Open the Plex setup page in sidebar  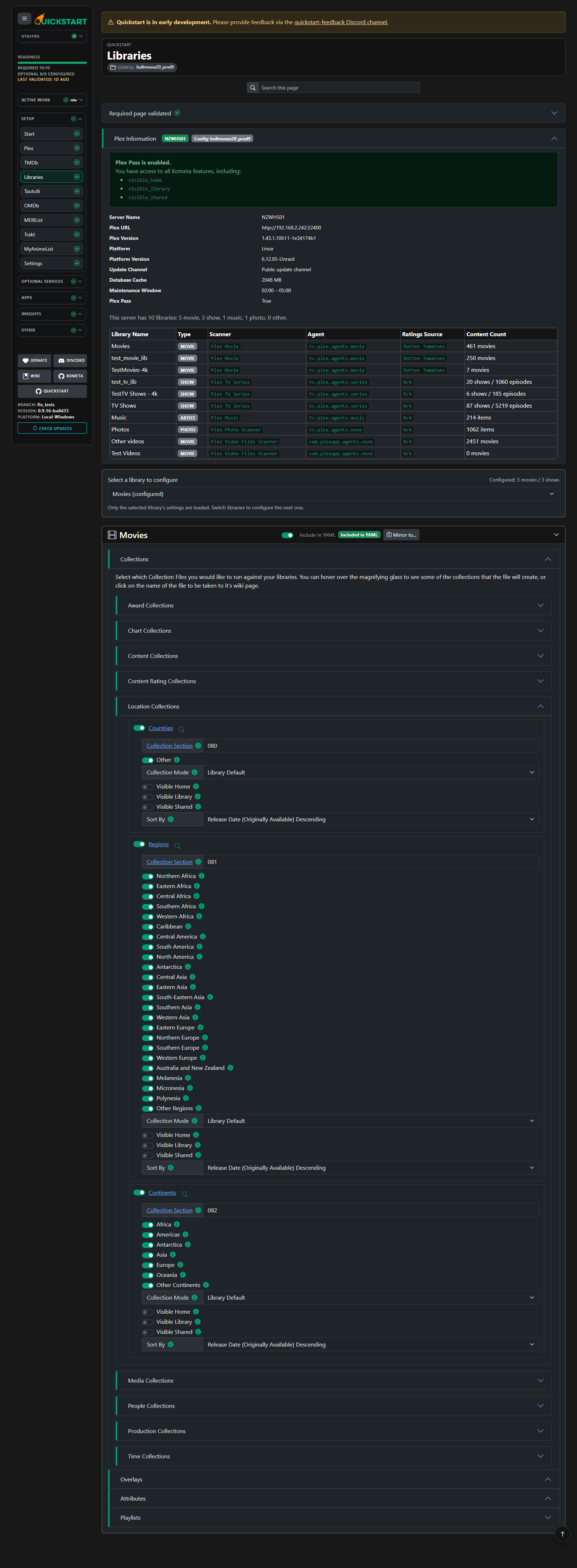pos(52,148)
